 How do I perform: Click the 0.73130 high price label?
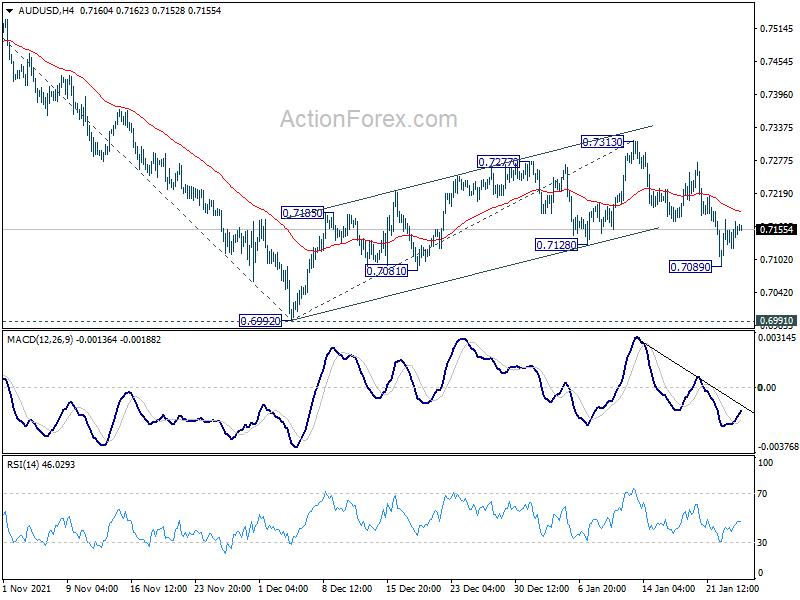(x=603, y=141)
